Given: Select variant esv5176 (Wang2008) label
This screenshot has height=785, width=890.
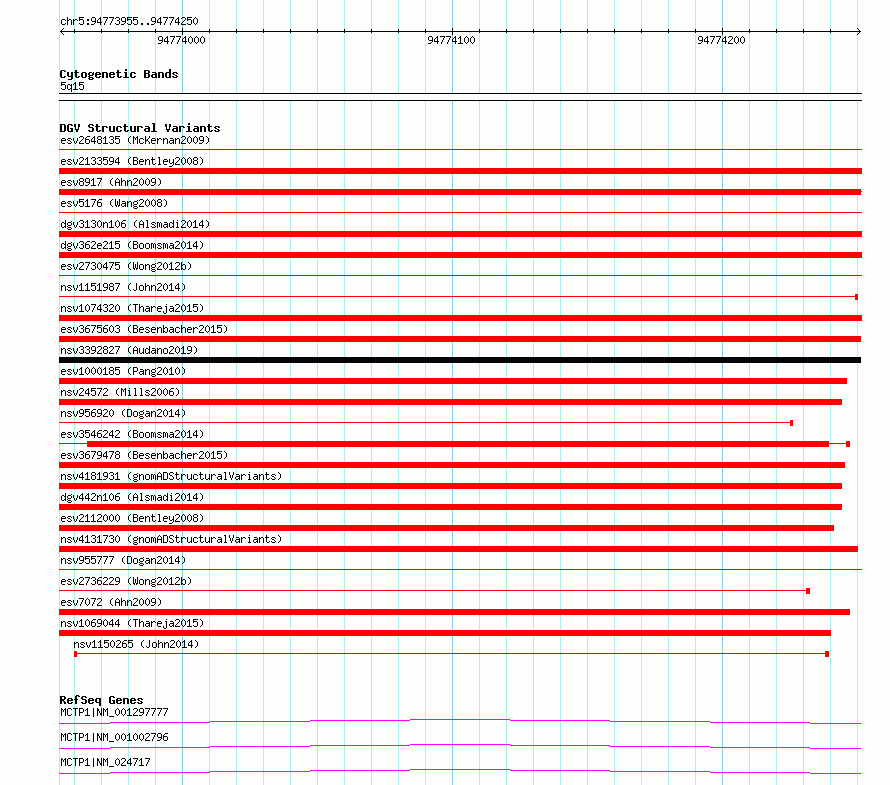Looking at the screenshot, I should point(114,203).
